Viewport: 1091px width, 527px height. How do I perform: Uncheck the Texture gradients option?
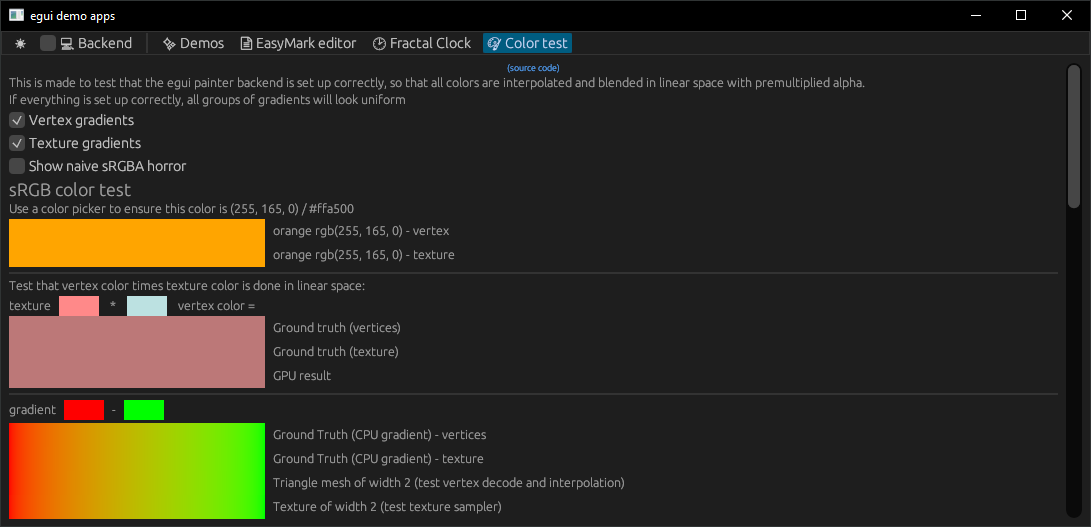17,143
